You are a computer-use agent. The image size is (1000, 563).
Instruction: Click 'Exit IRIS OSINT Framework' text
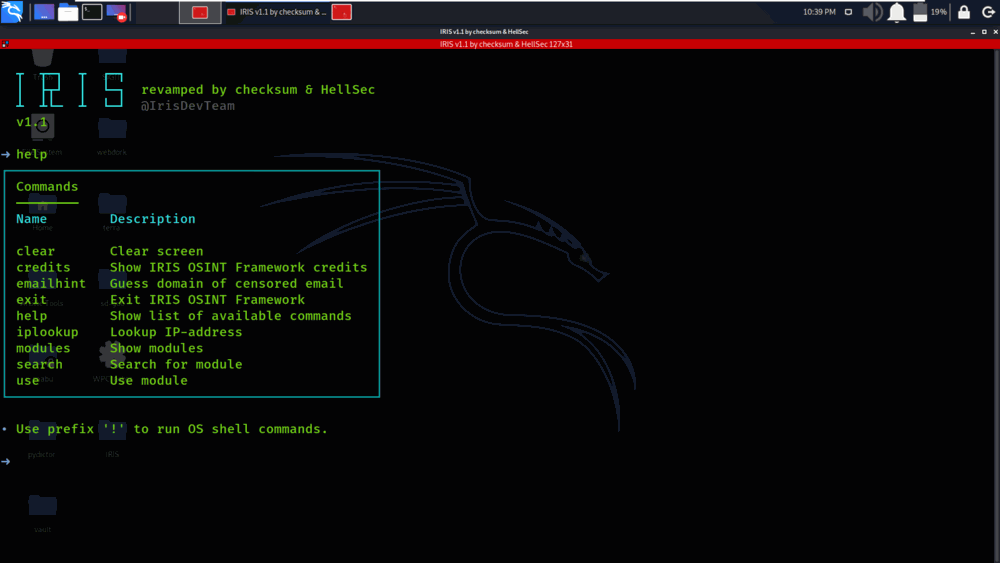(207, 300)
